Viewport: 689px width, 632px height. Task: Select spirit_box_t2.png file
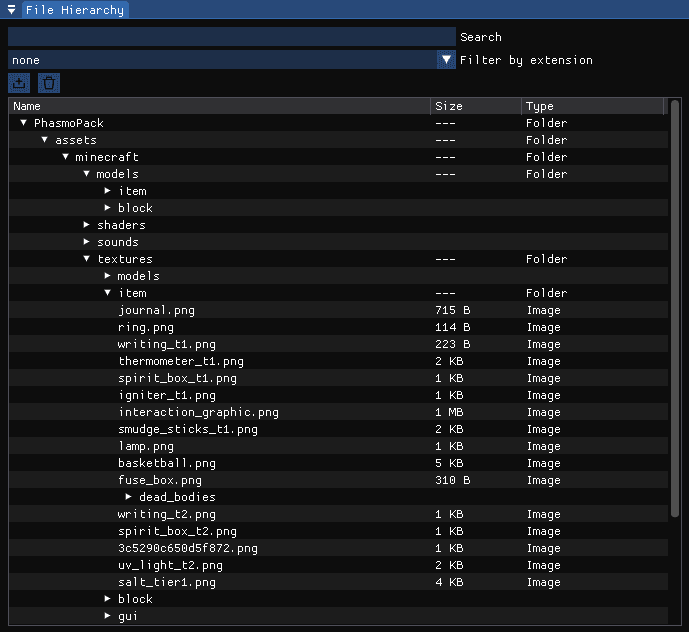[x=178, y=531]
